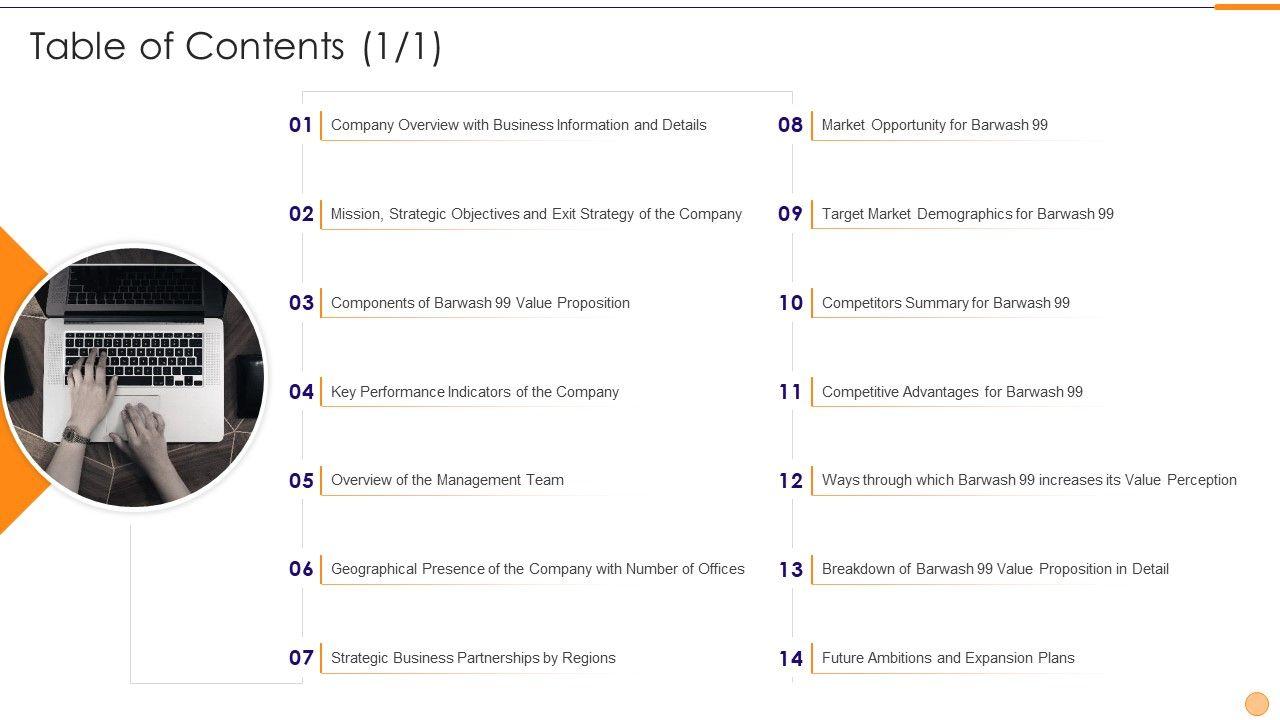The width and height of the screenshot is (1280, 720).
Task: Select "Breakdown of Barwash 99 Value Proposition"
Action: click(995, 569)
